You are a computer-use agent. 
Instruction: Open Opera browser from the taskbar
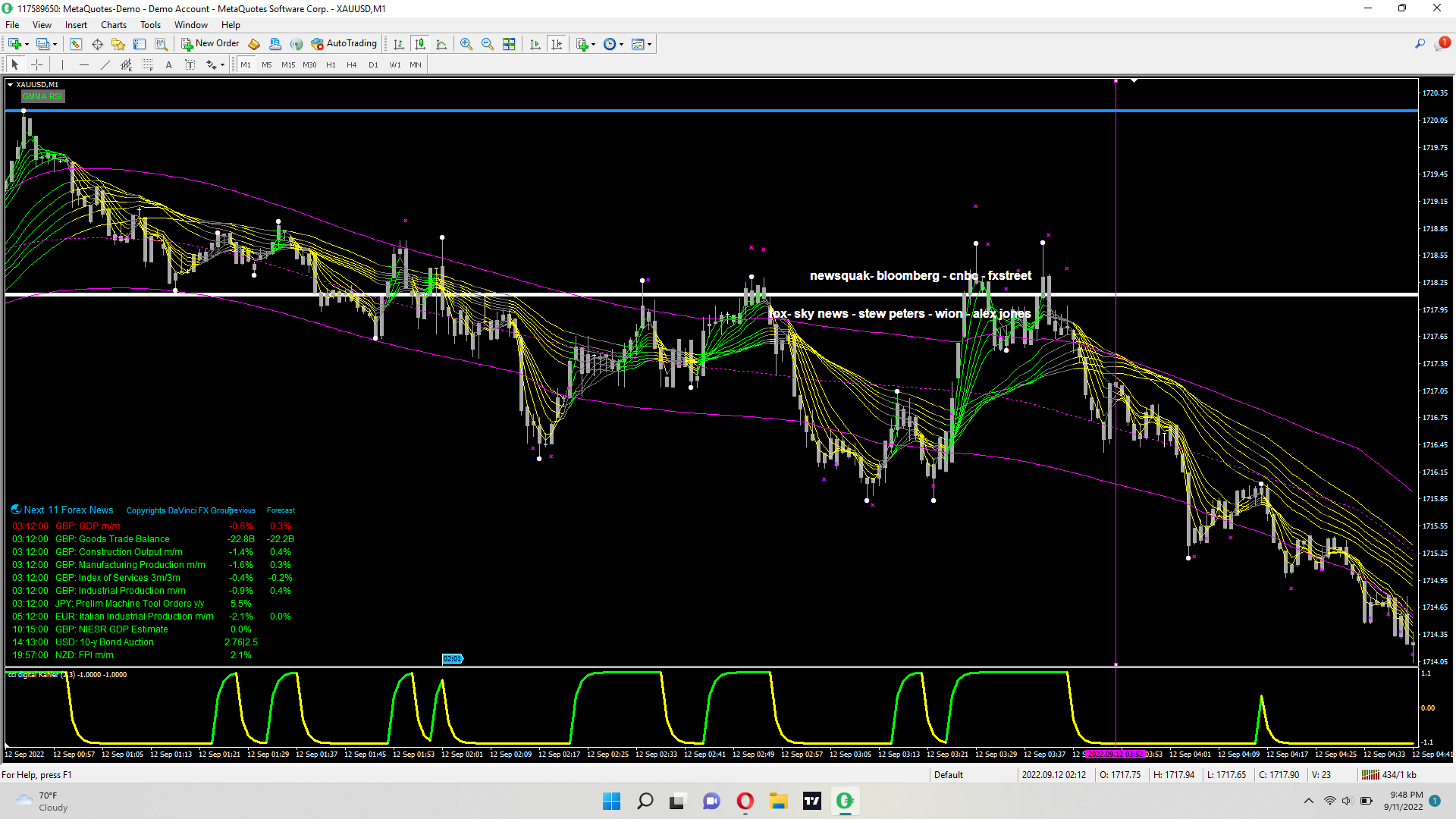745,801
